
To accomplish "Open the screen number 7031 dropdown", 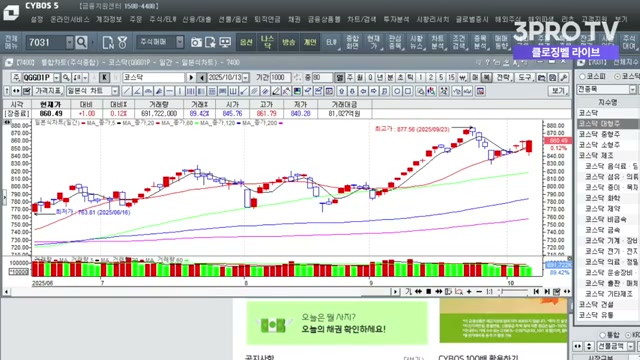I will pyautogui.click(x=70, y=42).
